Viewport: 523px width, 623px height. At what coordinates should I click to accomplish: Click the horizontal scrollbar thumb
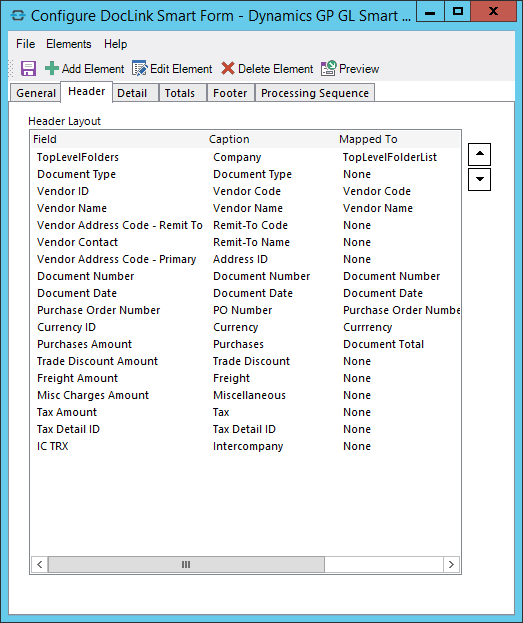[x=186, y=564]
